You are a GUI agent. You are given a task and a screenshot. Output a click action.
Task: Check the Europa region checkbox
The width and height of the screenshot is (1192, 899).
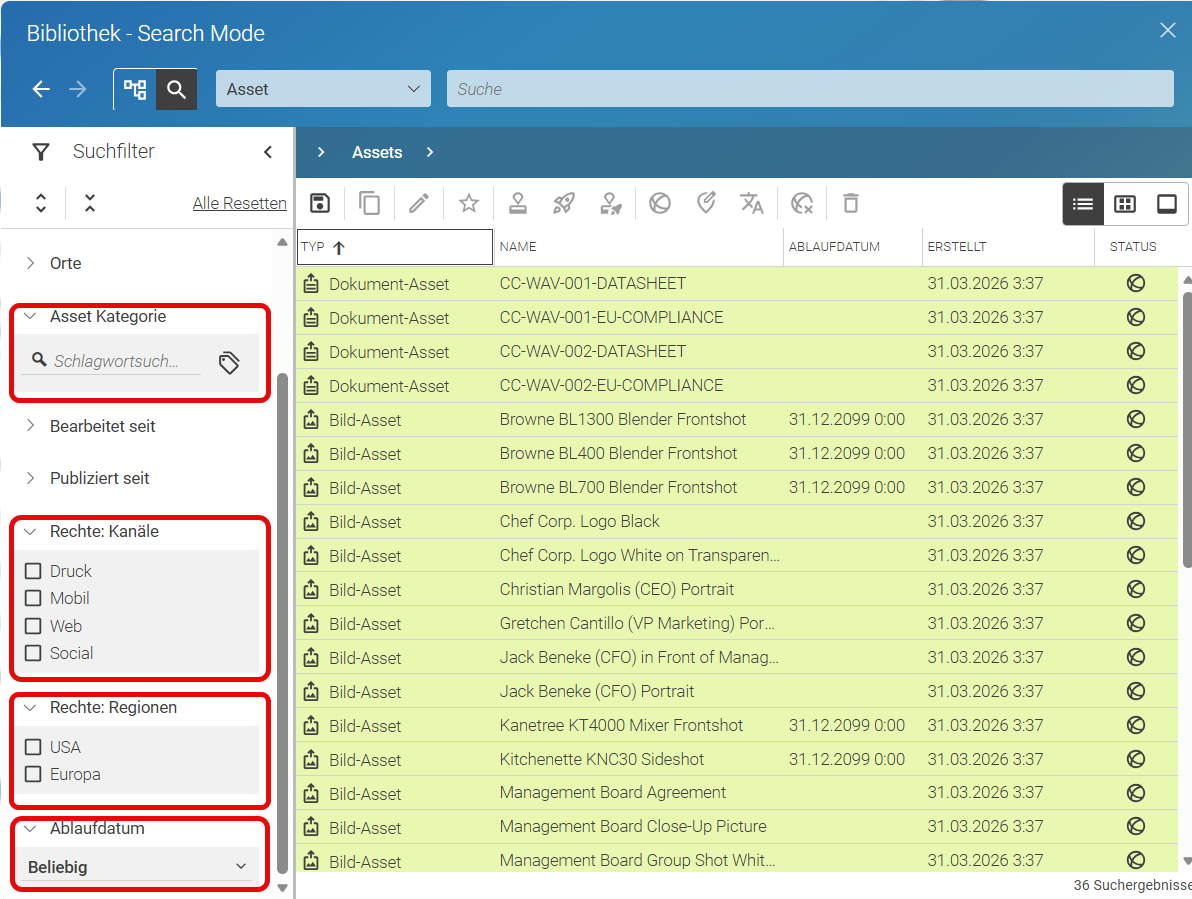(x=33, y=774)
